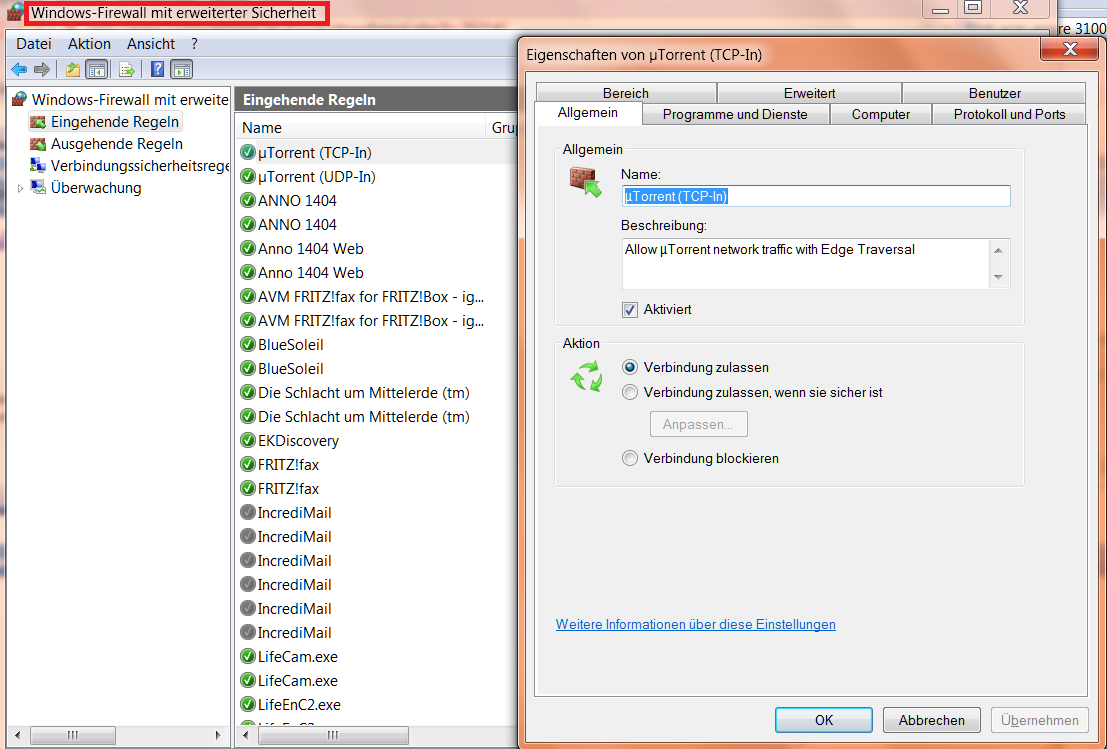Image resolution: width=1107 pixels, height=749 pixels.
Task: Click the firewall icon in the title bar
Action: 16,13
